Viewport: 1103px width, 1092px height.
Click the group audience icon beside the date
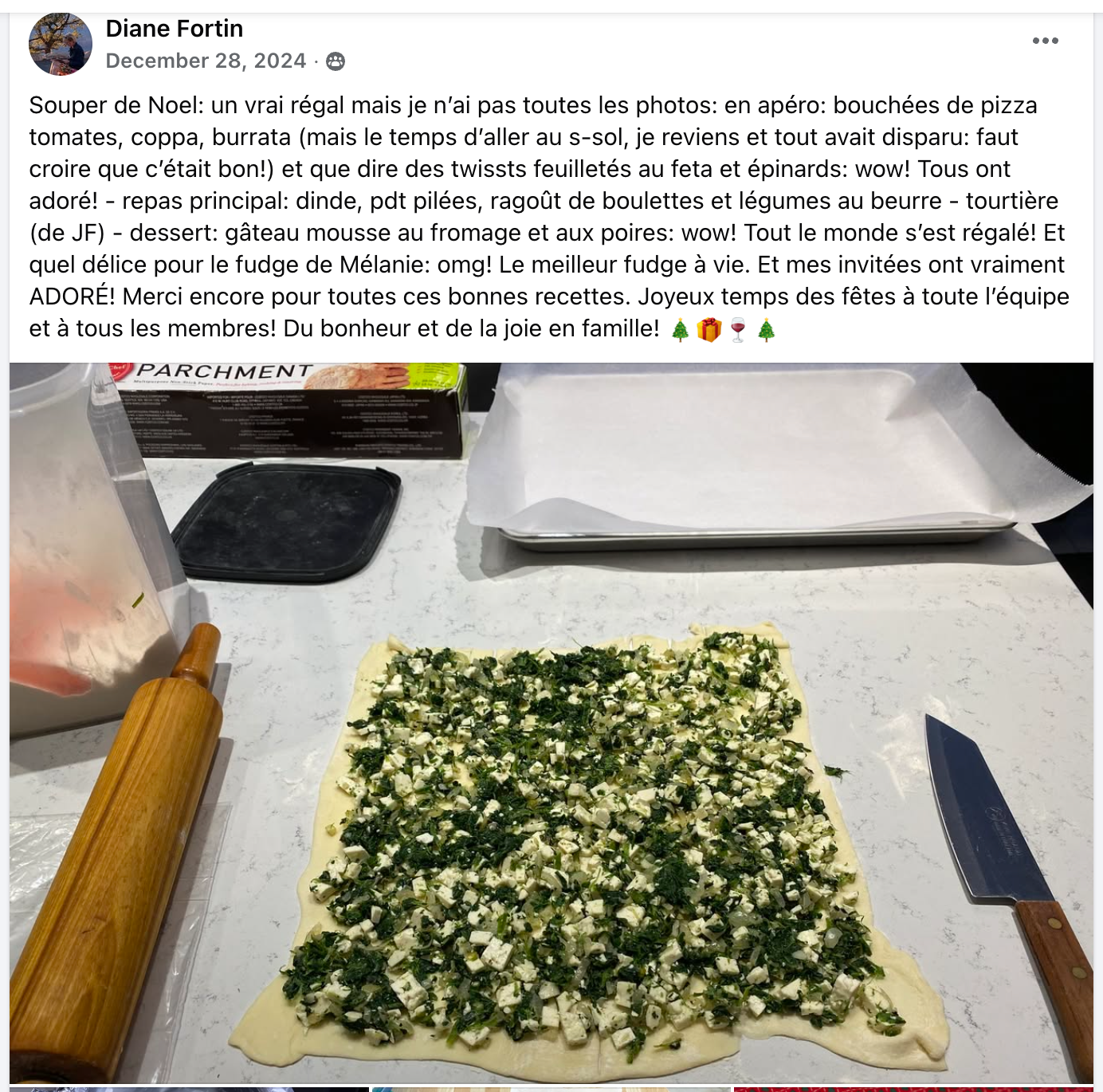pos(336,61)
